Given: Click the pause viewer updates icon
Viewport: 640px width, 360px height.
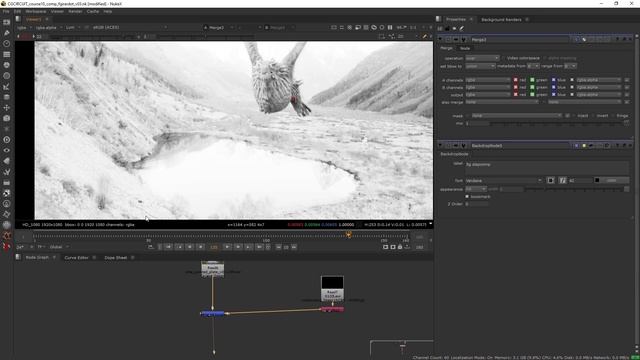Looking at the screenshot, I should pyautogui.click(x=390, y=27).
